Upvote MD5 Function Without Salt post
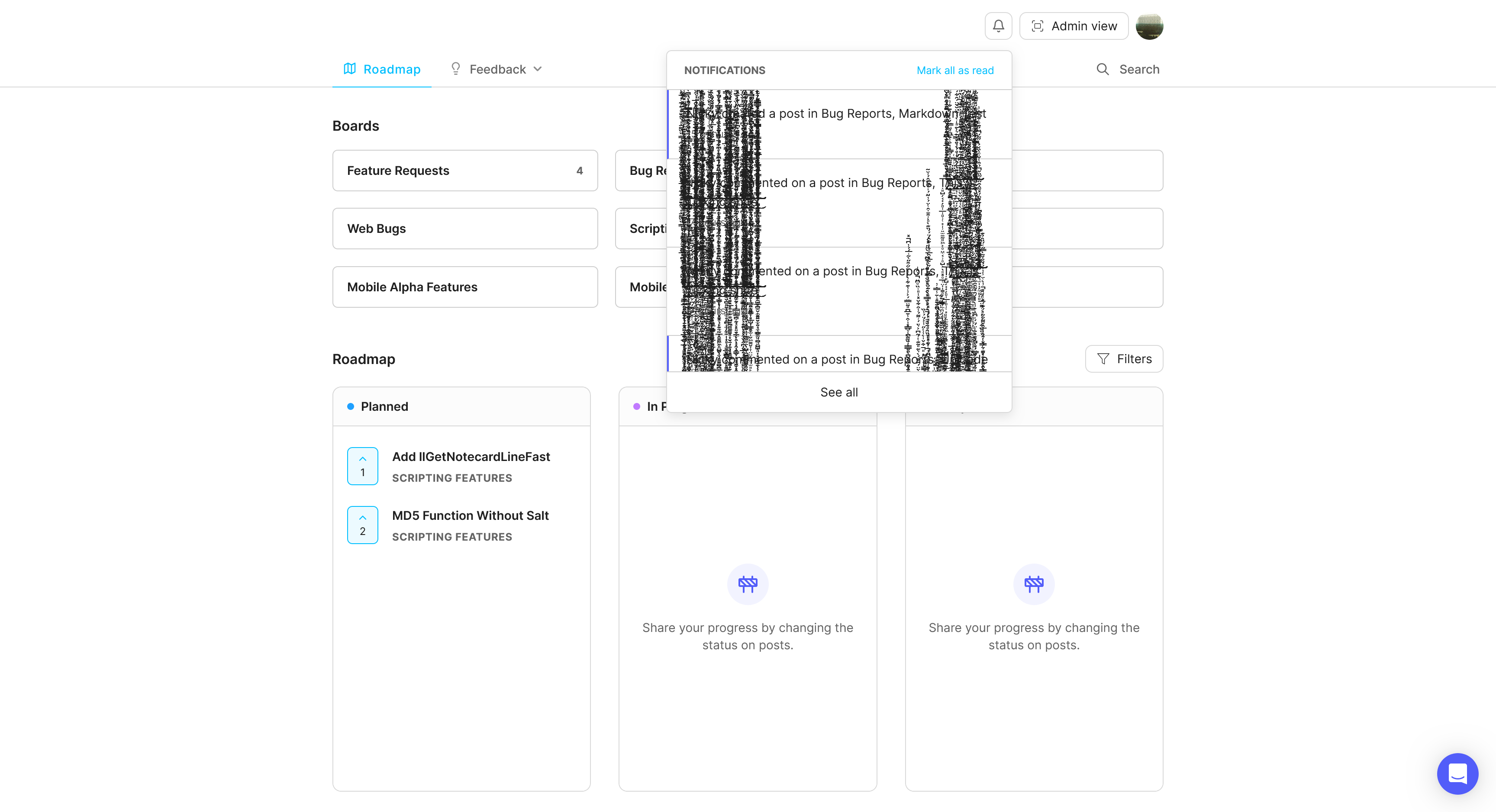 (x=362, y=525)
